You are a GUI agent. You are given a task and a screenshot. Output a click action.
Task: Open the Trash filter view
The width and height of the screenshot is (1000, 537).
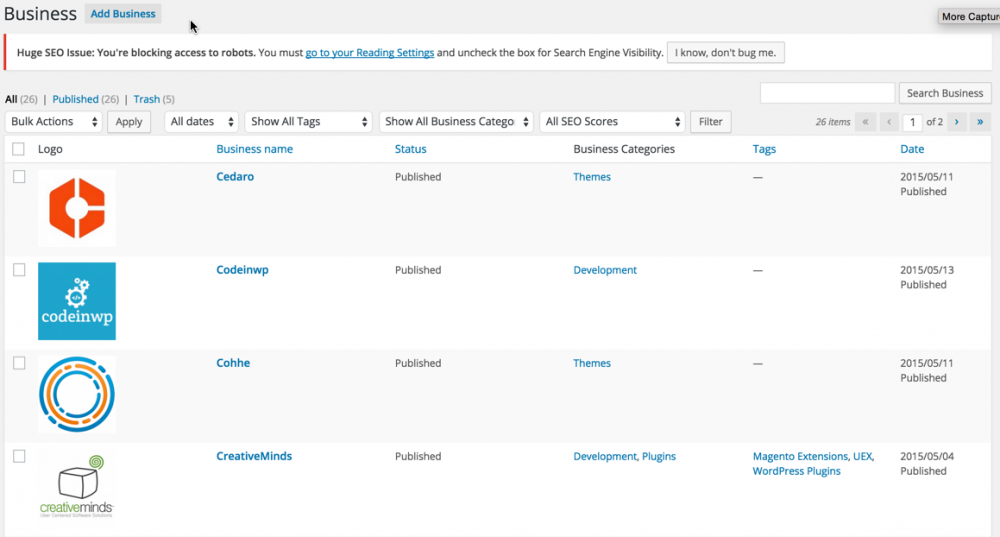[146, 99]
